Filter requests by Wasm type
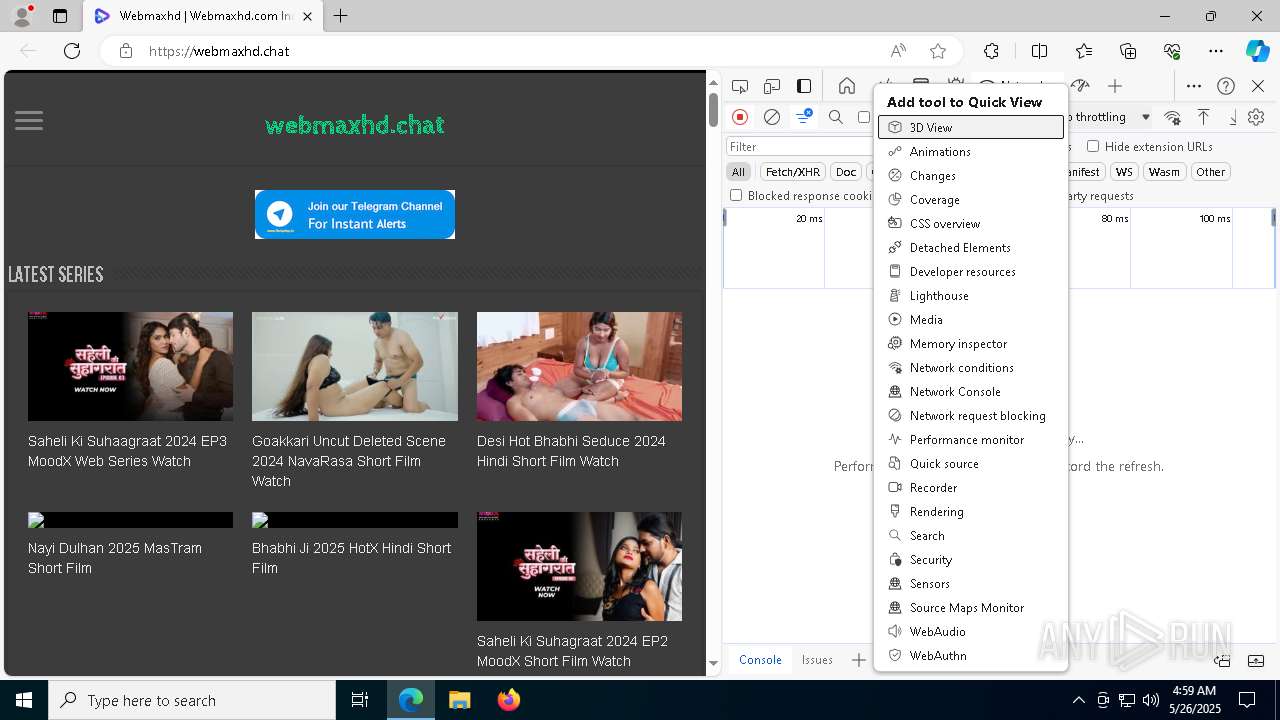1280x720 pixels. (1164, 172)
